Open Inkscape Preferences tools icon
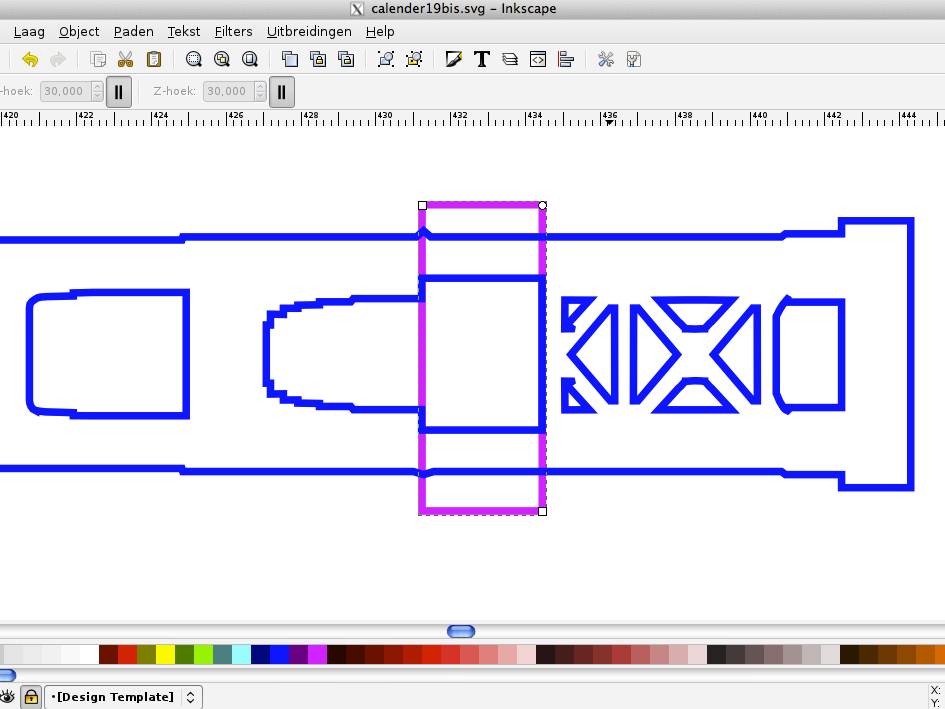945x709 pixels. click(606, 59)
